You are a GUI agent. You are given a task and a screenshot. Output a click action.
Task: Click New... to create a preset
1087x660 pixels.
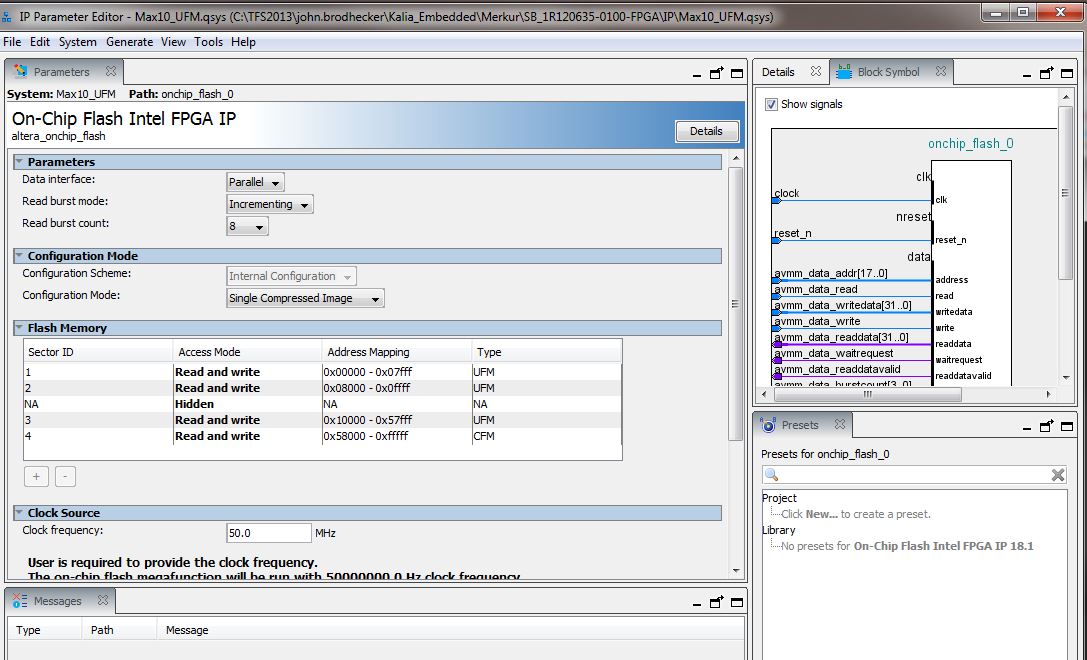[x=821, y=514]
